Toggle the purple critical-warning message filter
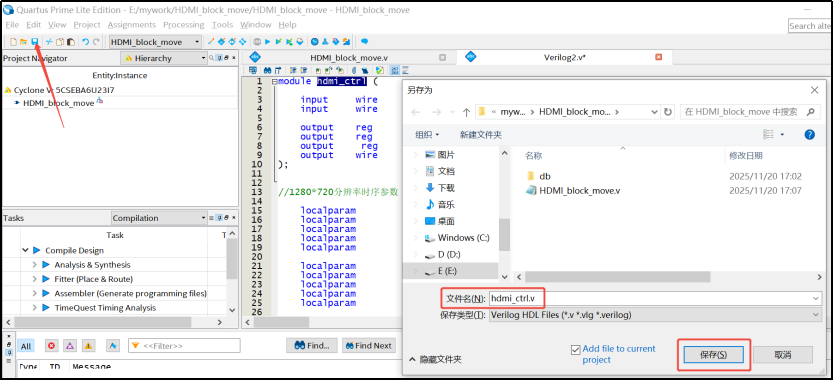Viewport: 833px width, 380px height. point(70,346)
